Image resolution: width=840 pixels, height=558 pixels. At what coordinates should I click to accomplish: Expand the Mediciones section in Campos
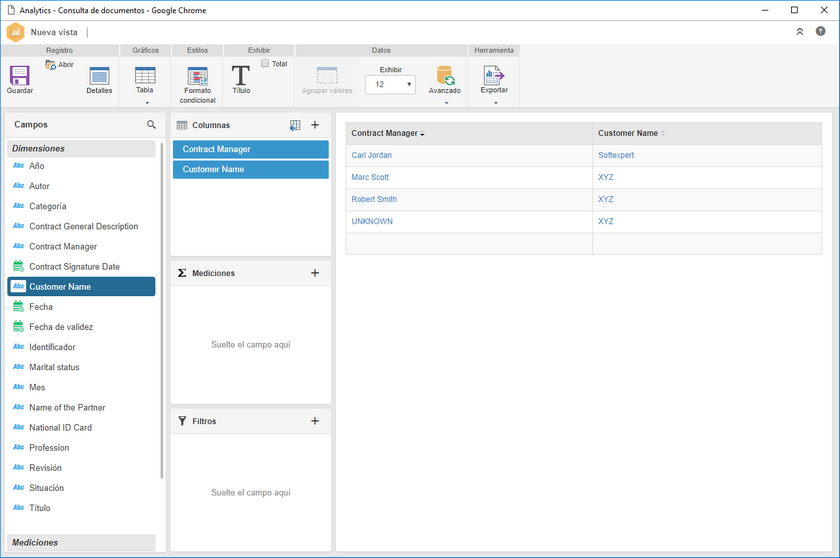tap(81, 542)
